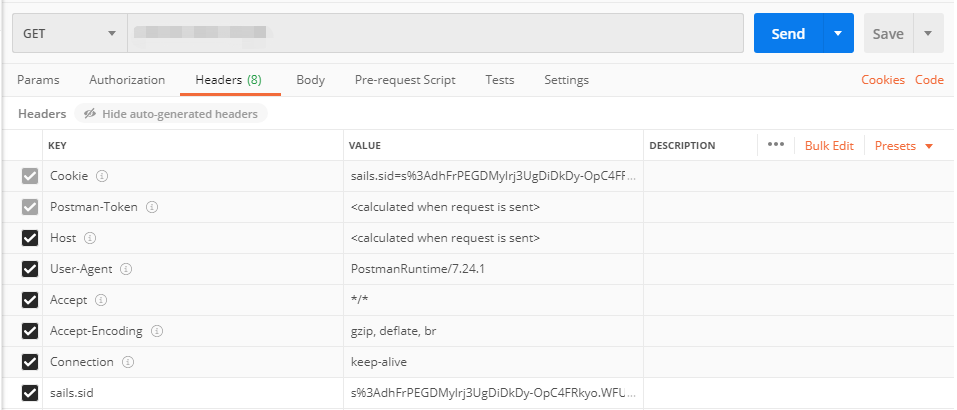The image size is (957, 410).
Task: Hide auto-generated headers with the eye icon
Action: tap(90, 114)
